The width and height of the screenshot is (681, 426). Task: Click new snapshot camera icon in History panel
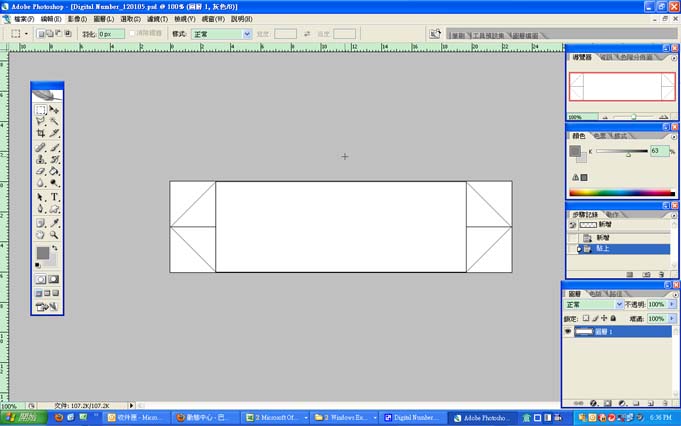(647, 274)
